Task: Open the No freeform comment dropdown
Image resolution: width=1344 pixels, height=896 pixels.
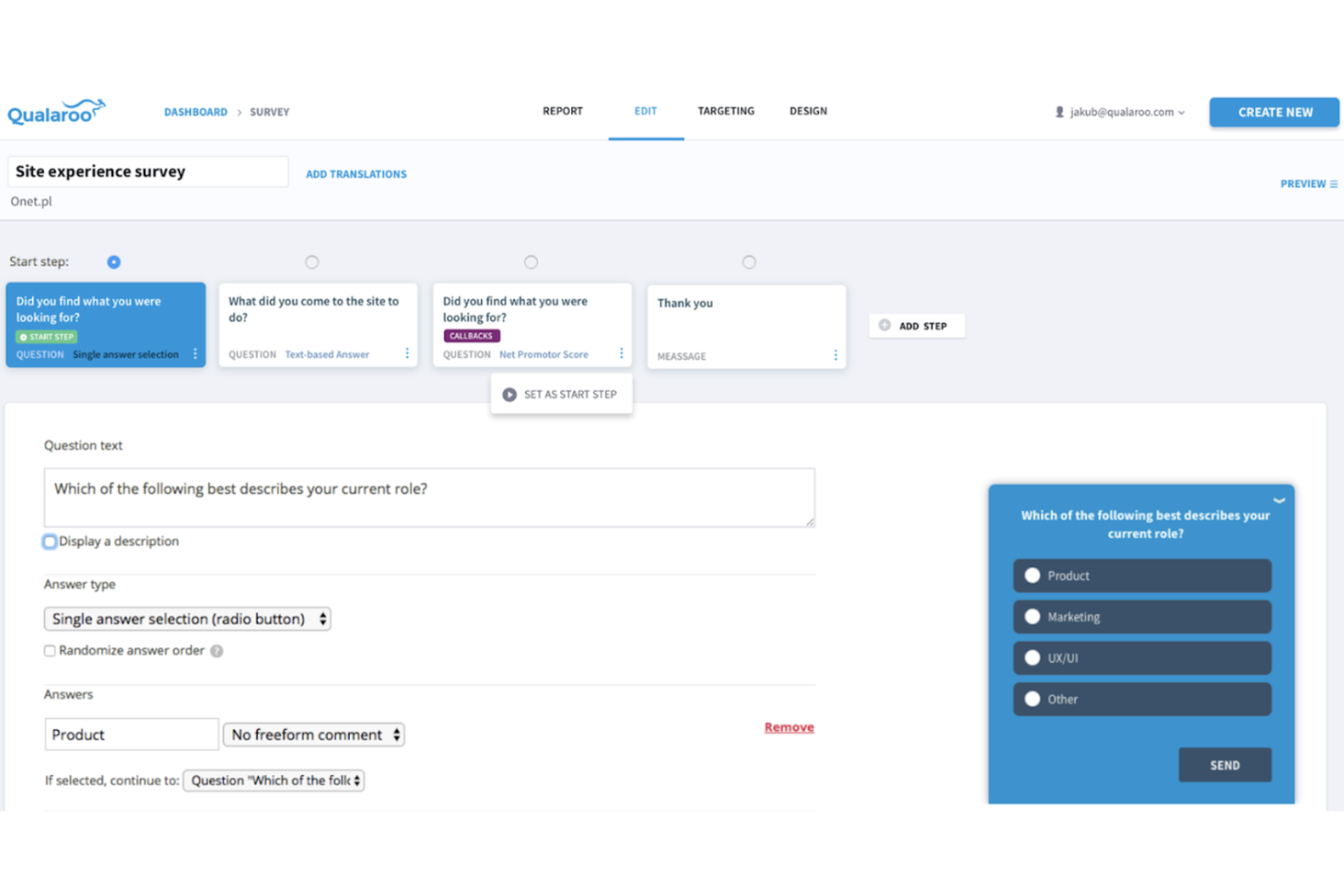Action: click(x=313, y=734)
